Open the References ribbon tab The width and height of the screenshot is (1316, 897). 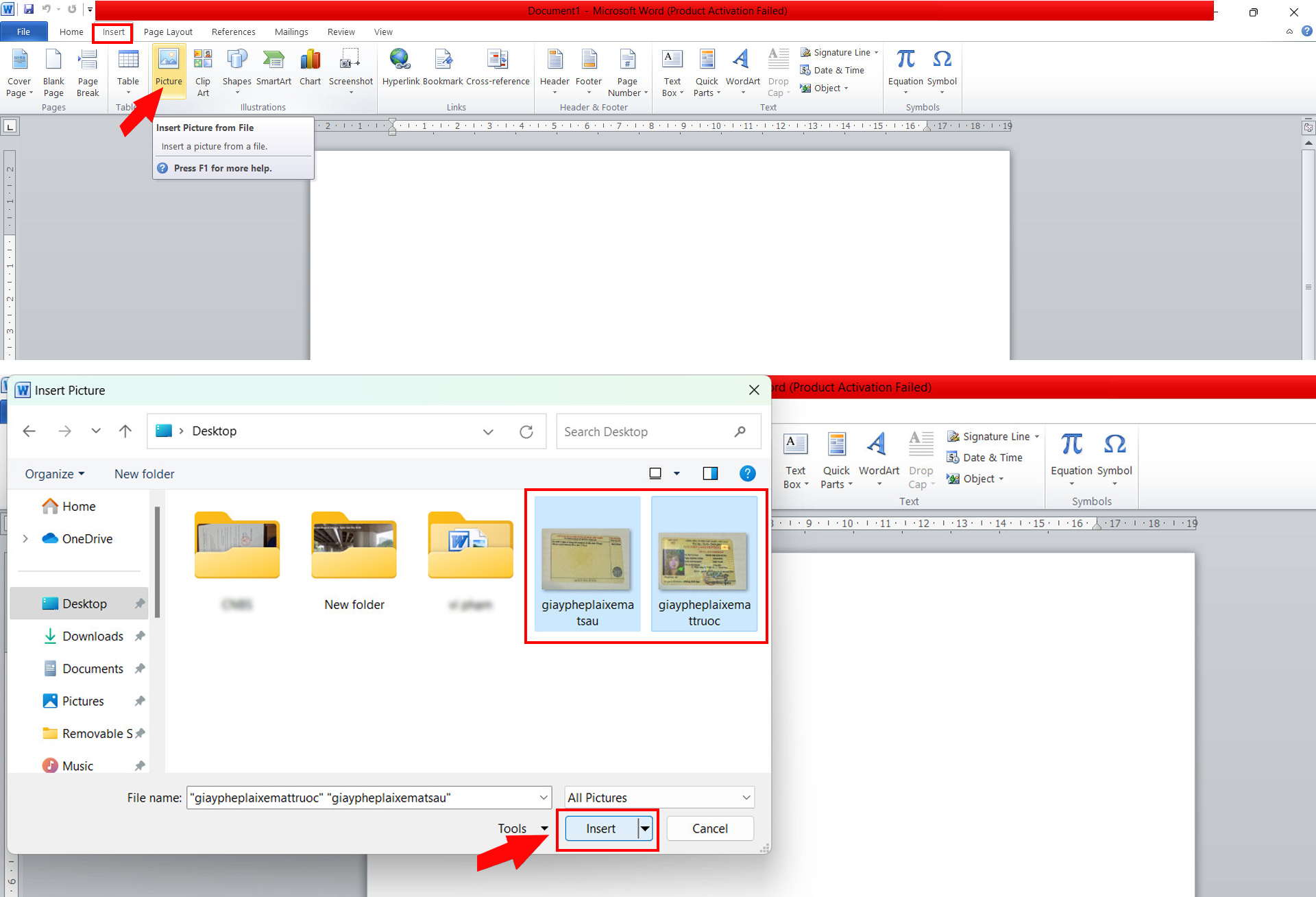[x=232, y=31]
